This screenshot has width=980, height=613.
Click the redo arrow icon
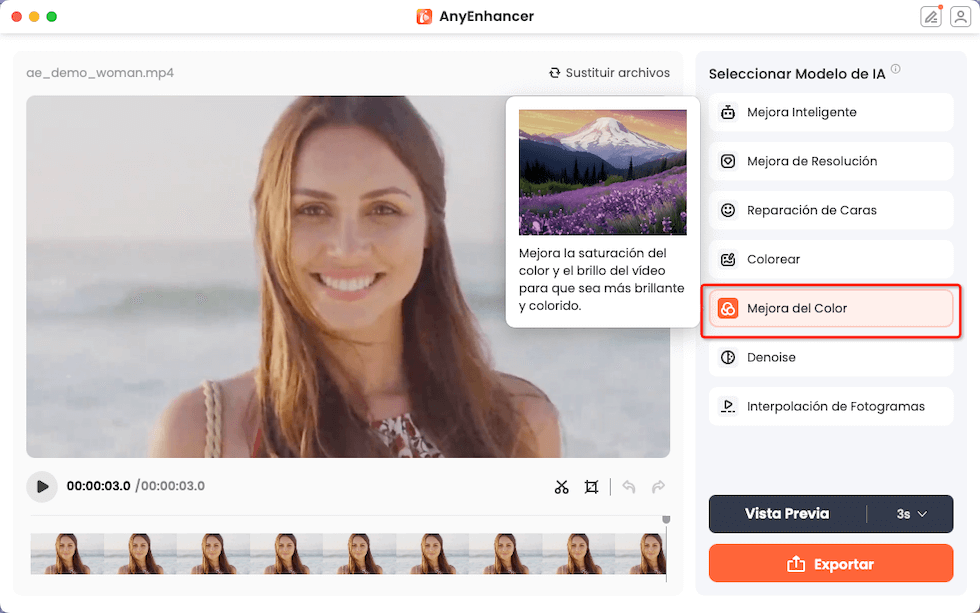tap(659, 487)
